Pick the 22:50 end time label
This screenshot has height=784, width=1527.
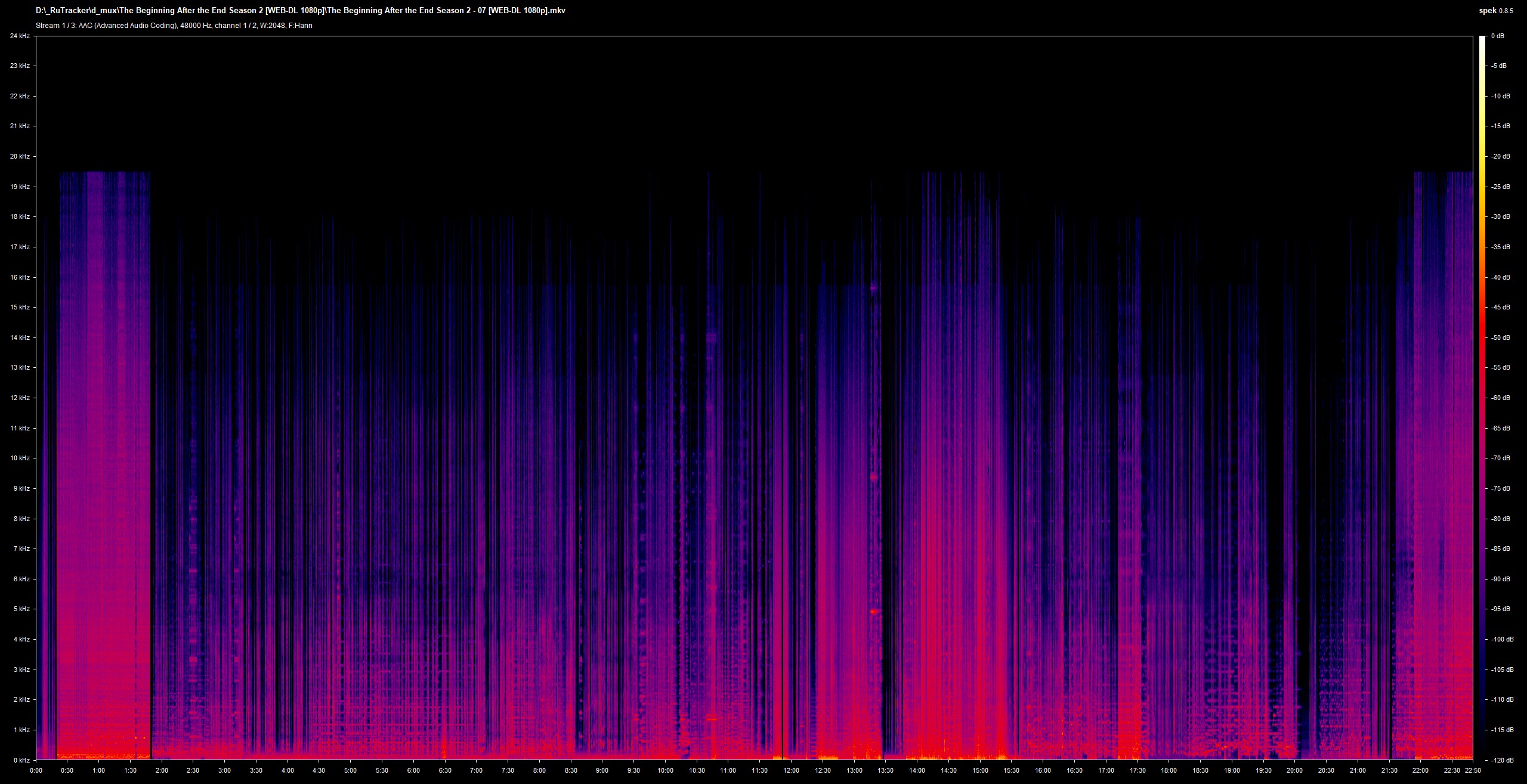pyautogui.click(x=1473, y=770)
